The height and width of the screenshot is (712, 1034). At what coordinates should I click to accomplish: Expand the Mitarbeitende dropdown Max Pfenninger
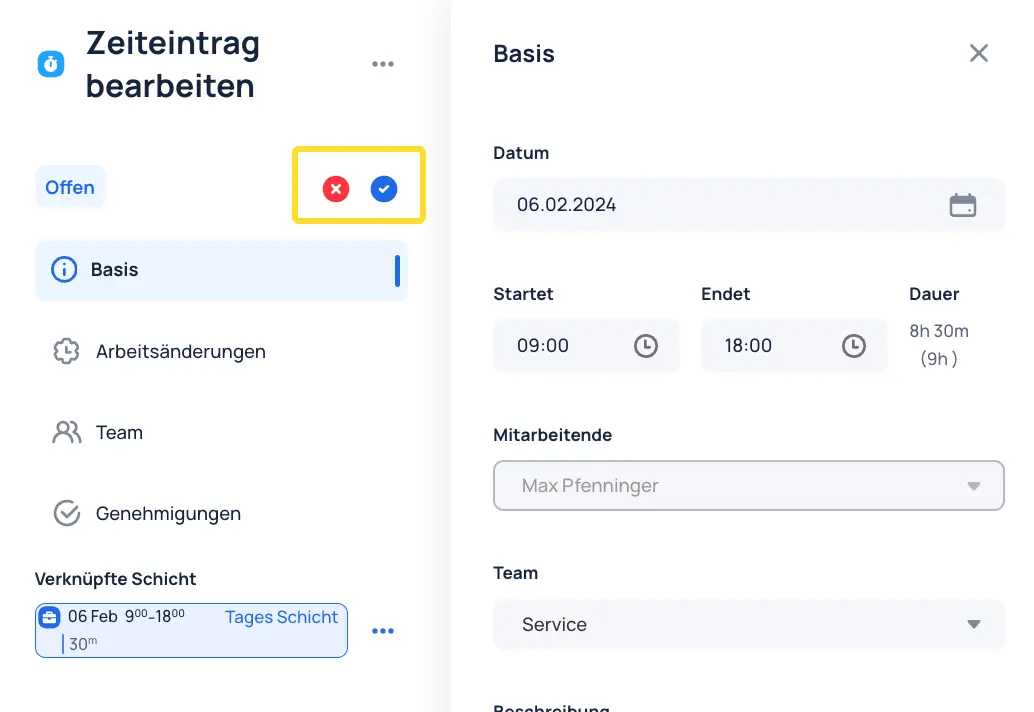(748, 486)
